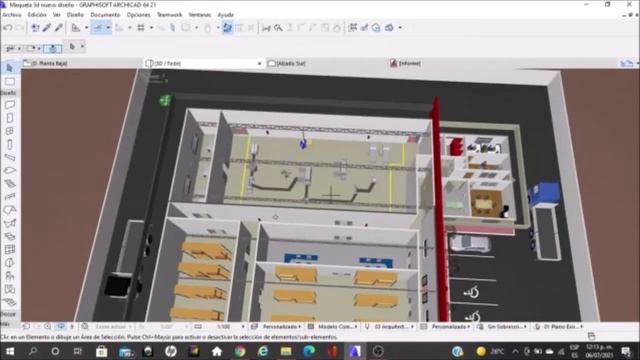
Task: Click the Undo arrow icon
Action: tap(7, 28)
